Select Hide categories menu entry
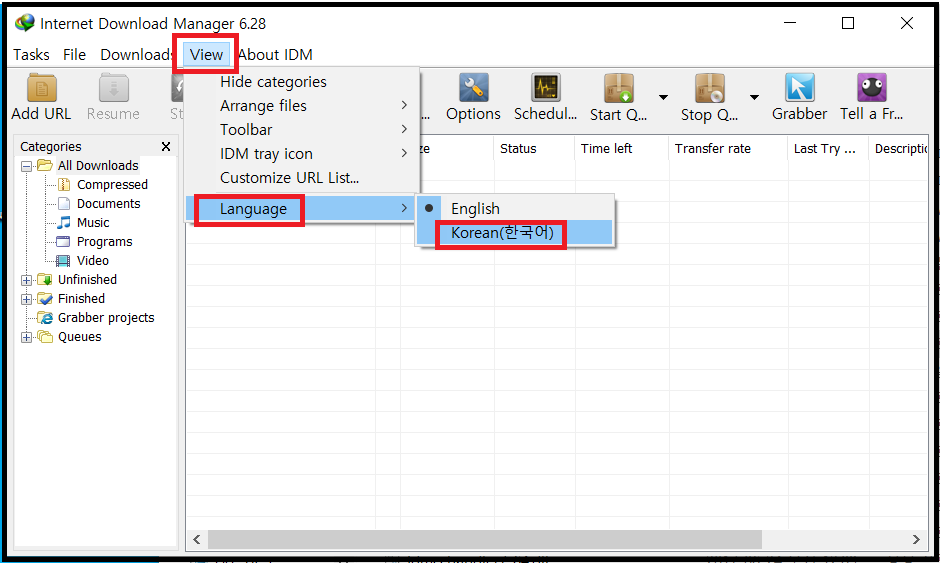This screenshot has height=563, width=940. pyautogui.click(x=301, y=82)
